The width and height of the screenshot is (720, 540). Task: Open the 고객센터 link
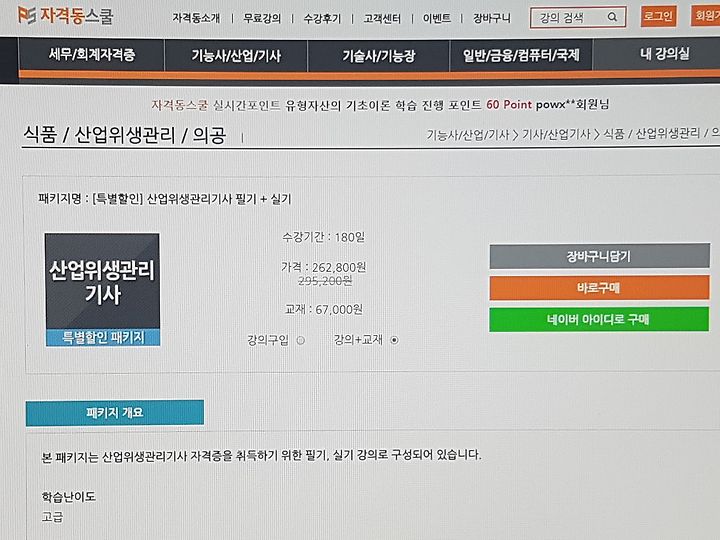(382, 18)
